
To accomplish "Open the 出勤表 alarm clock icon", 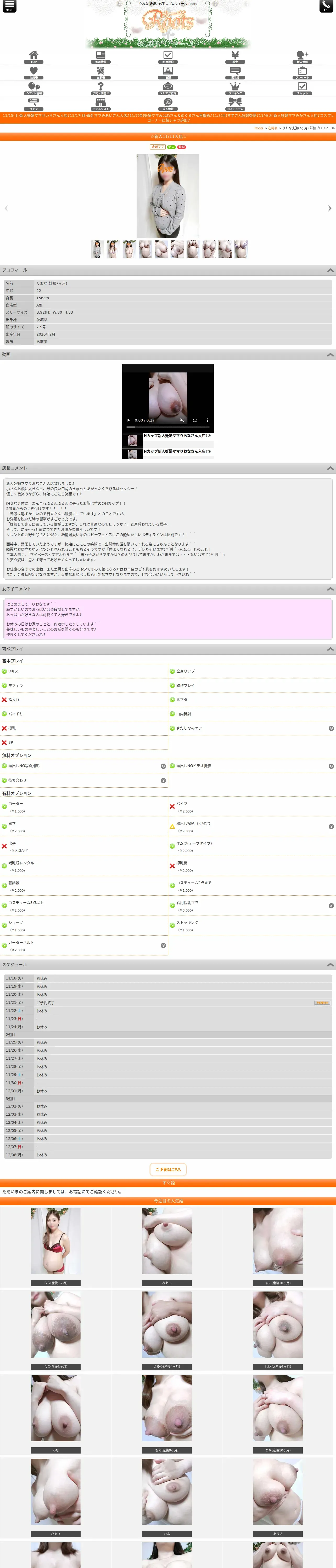I will click(x=101, y=73).
